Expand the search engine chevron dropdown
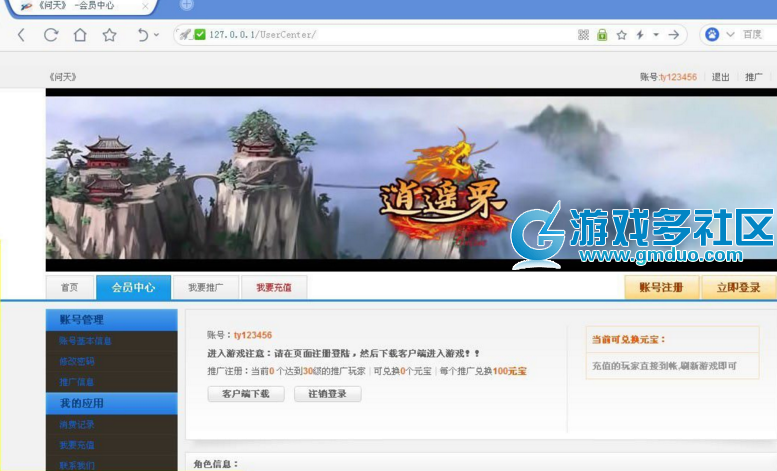 [x=730, y=35]
